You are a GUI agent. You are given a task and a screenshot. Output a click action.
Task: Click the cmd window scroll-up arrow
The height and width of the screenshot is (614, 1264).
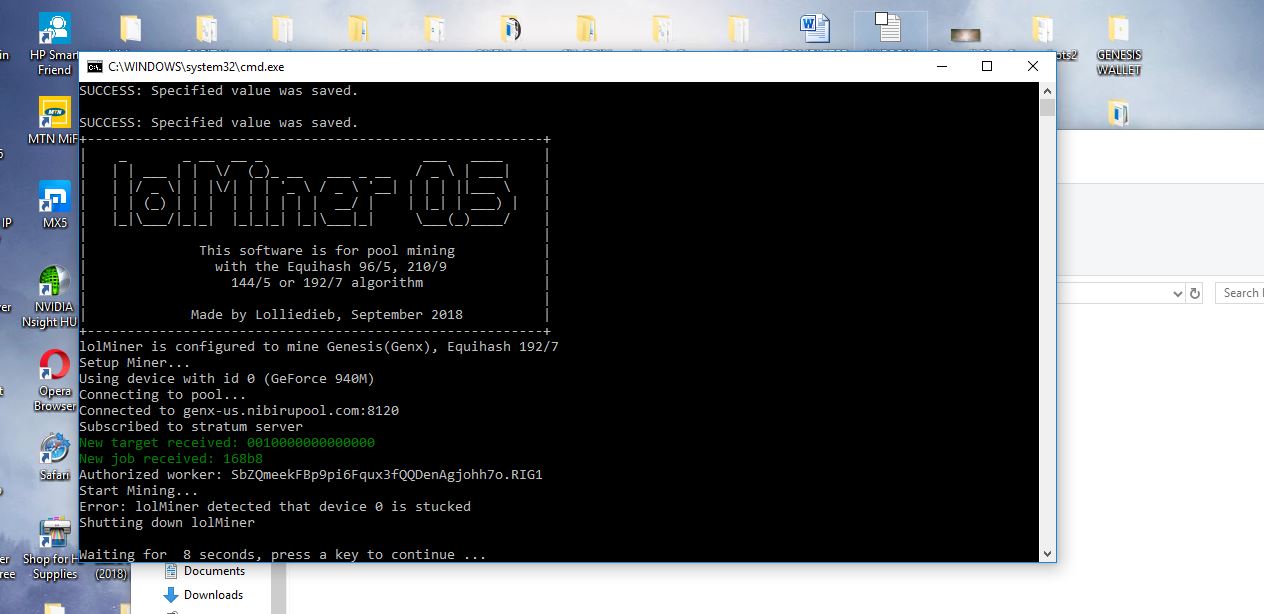point(1047,90)
